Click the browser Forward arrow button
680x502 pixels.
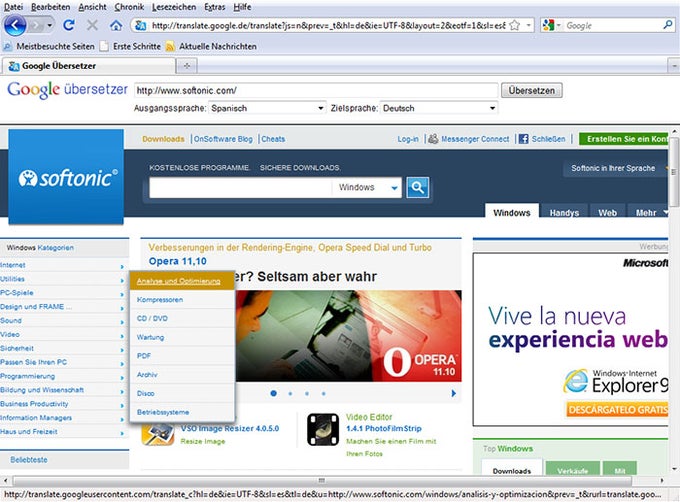(36, 26)
